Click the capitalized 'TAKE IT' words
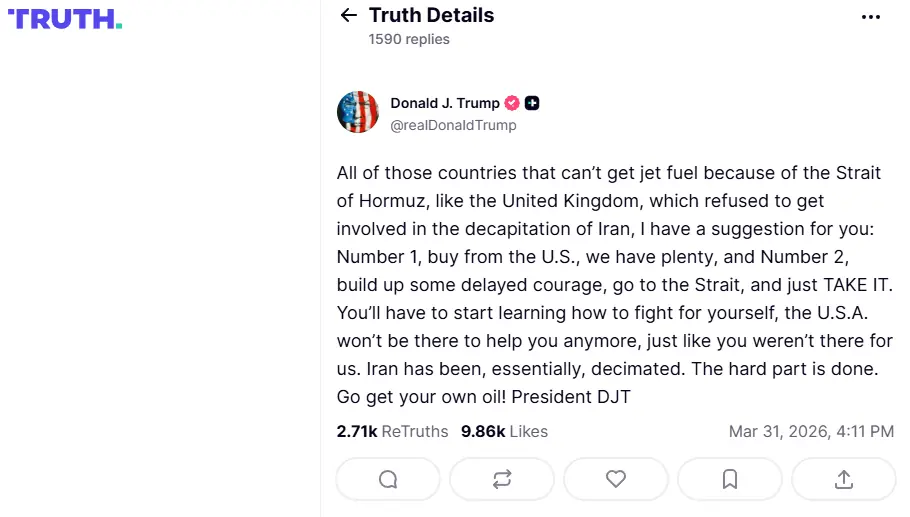The width and height of the screenshot is (910, 517). coord(833,285)
